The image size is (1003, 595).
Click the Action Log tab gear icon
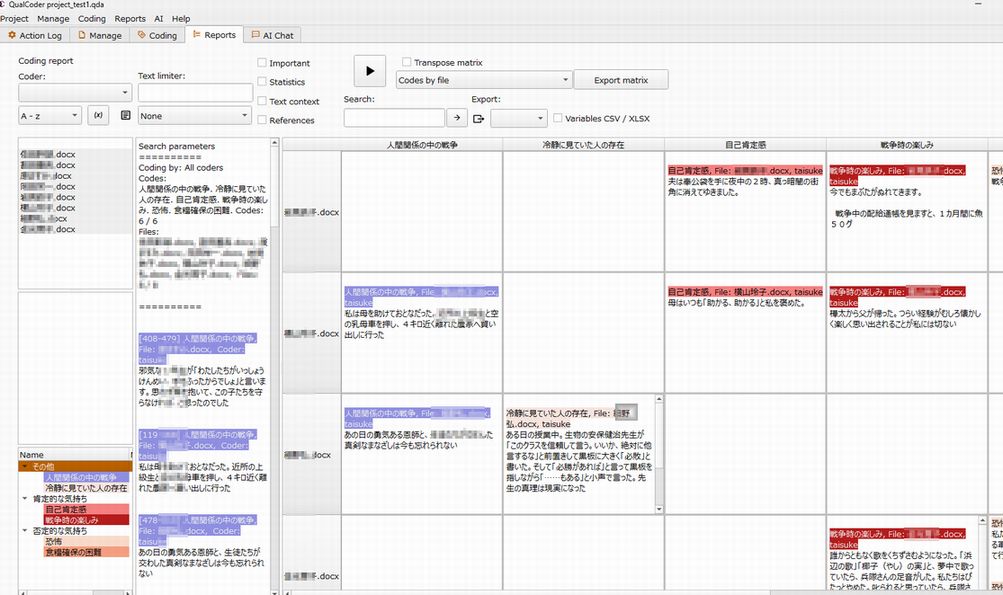(x=12, y=35)
